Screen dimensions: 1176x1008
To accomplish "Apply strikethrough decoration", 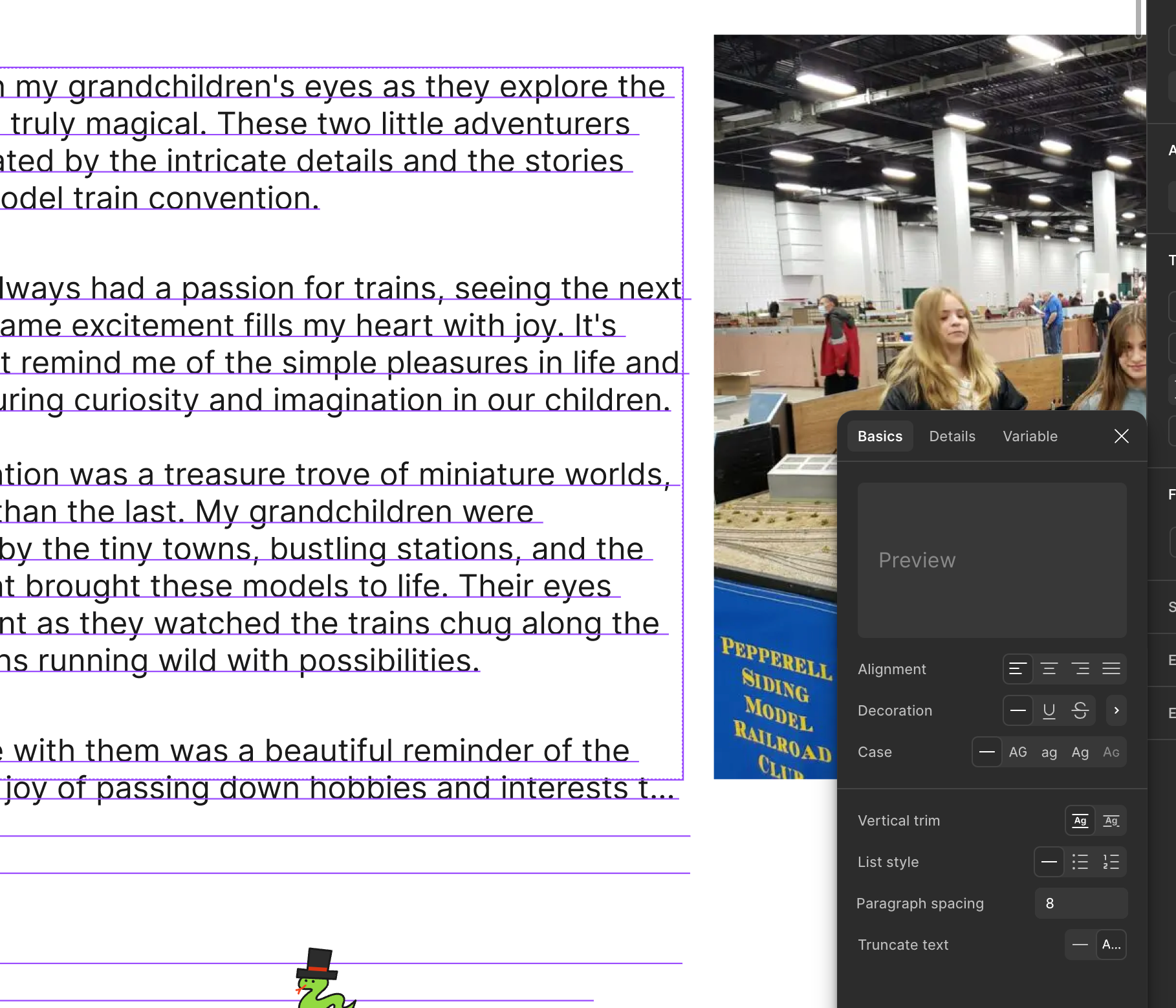I will coord(1080,710).
